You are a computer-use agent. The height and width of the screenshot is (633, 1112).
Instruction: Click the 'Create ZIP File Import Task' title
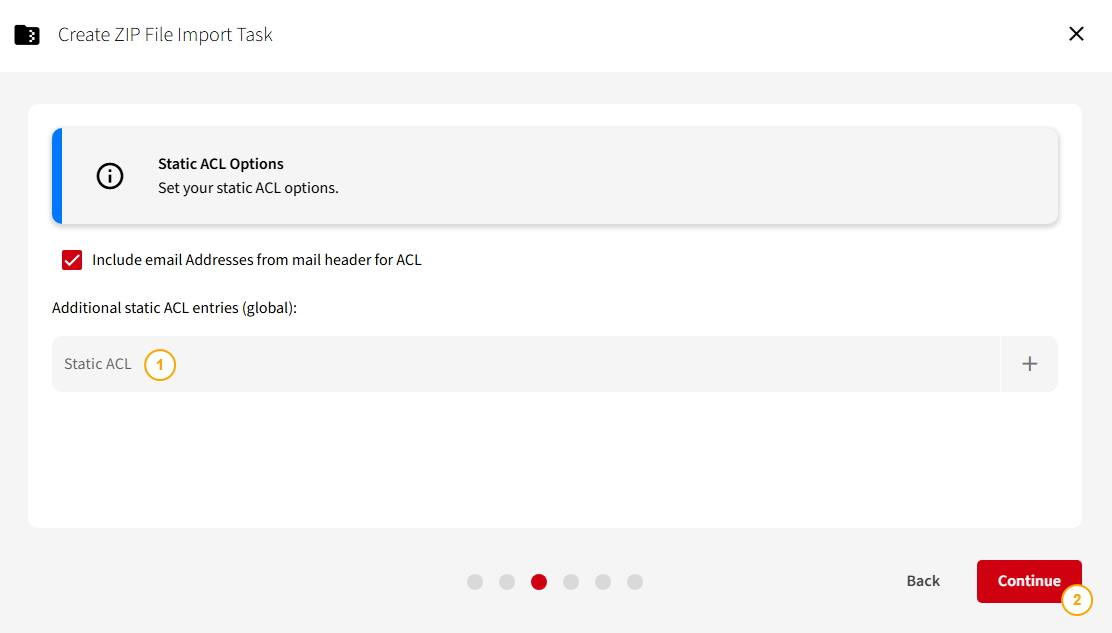[165, 35]
